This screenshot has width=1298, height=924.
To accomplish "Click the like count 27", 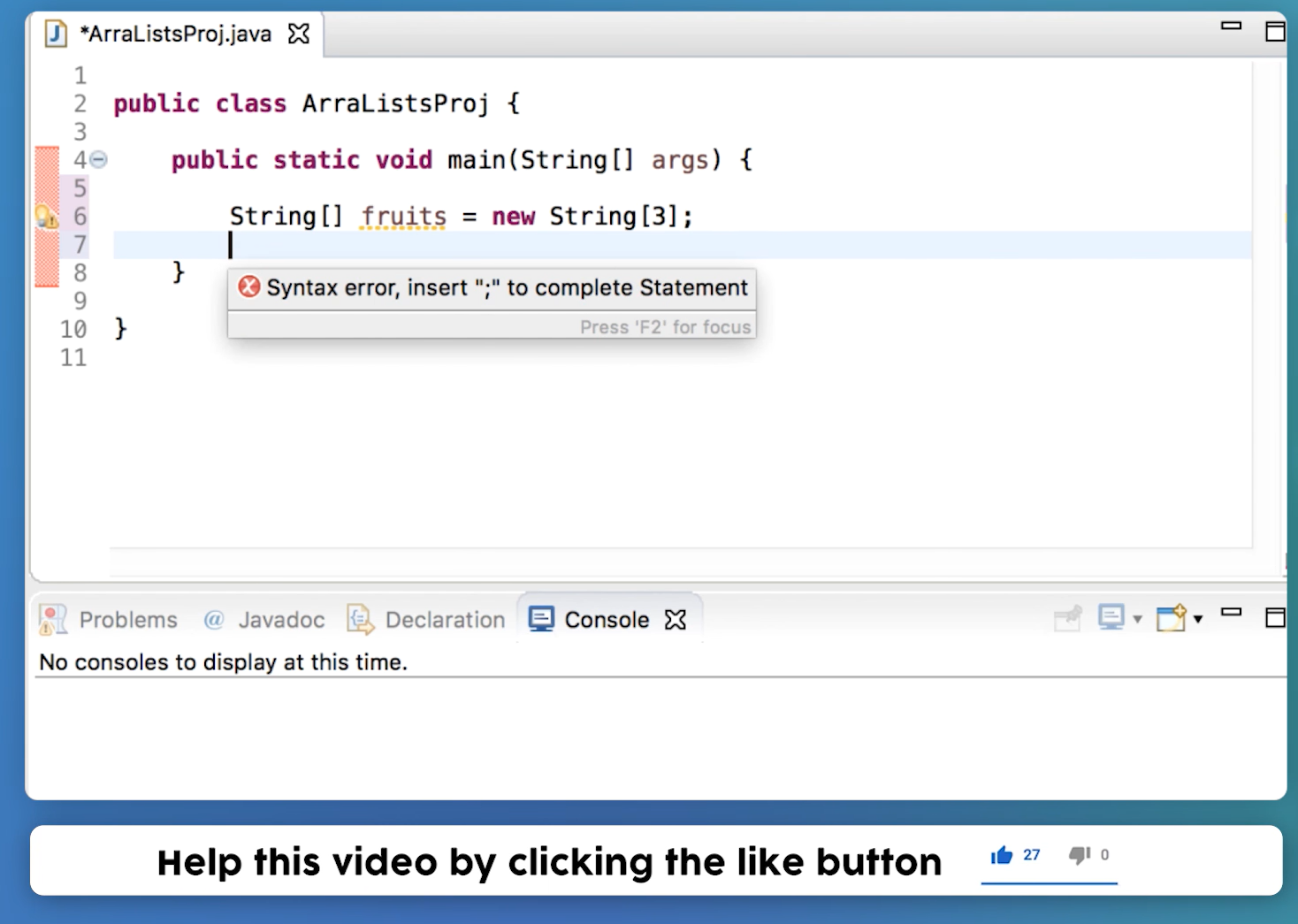I will (x=1032, y=855).
